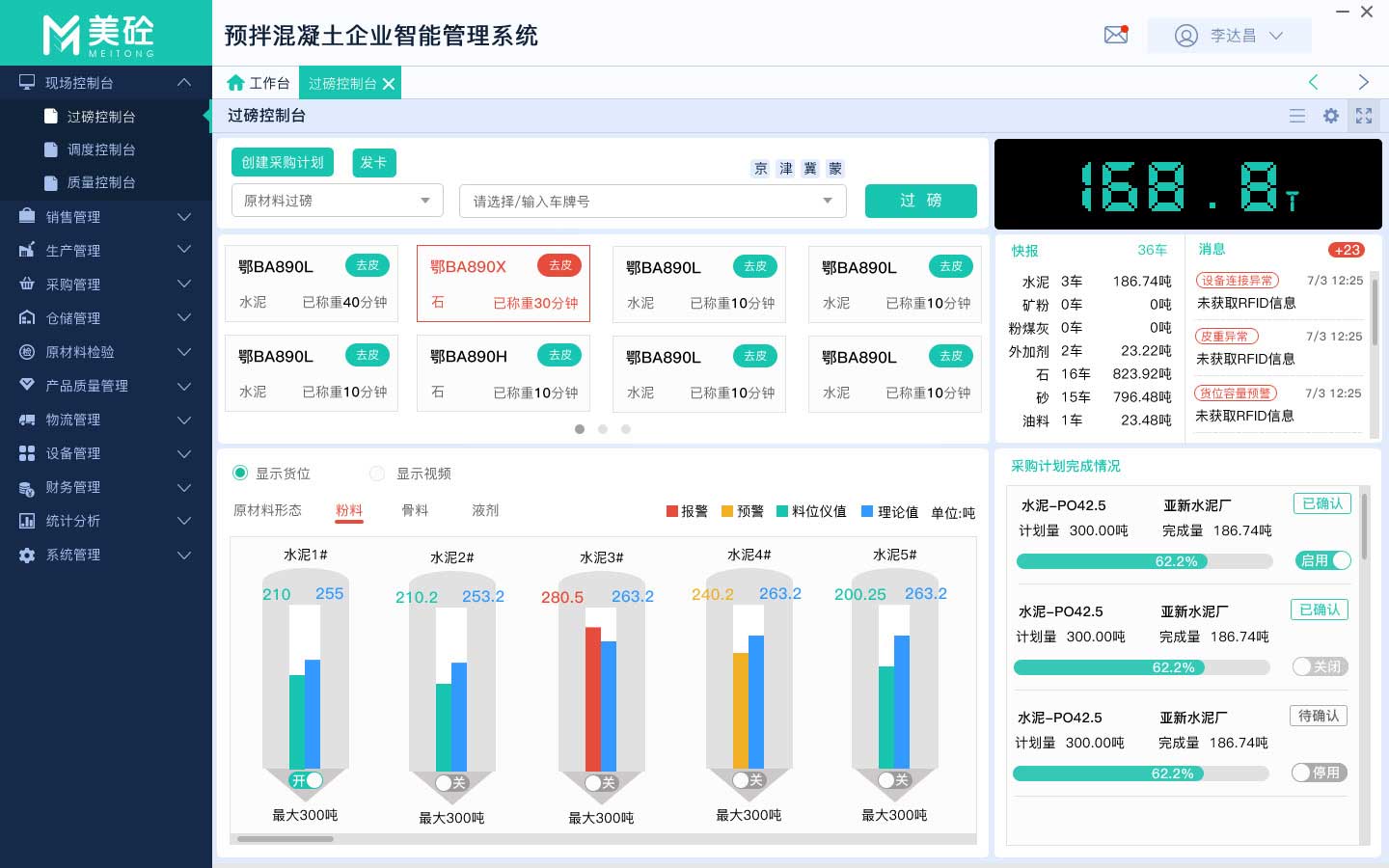
Task: Click the settings gear in page header
Action: coord(1331,116)
